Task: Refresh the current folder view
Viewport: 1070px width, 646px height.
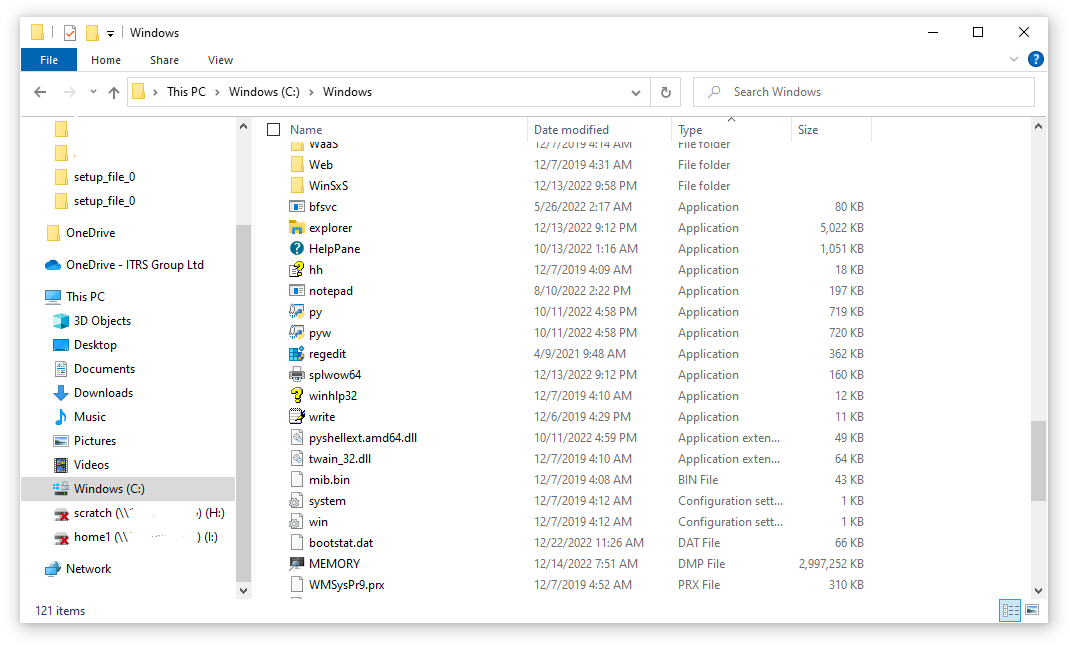Action: coord(666,92)
